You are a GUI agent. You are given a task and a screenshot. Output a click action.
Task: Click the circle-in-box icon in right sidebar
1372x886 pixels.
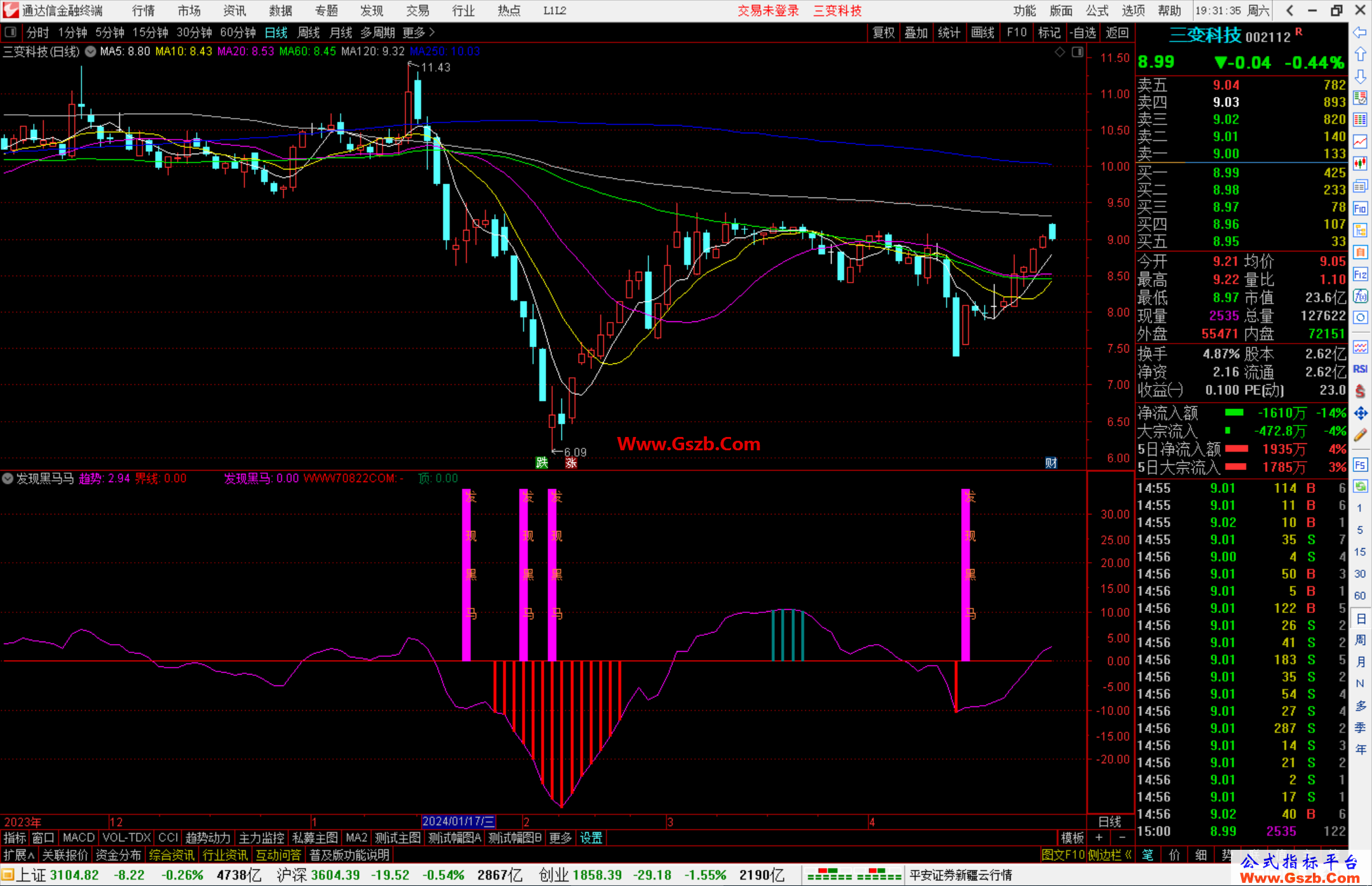click(1360, 318)
